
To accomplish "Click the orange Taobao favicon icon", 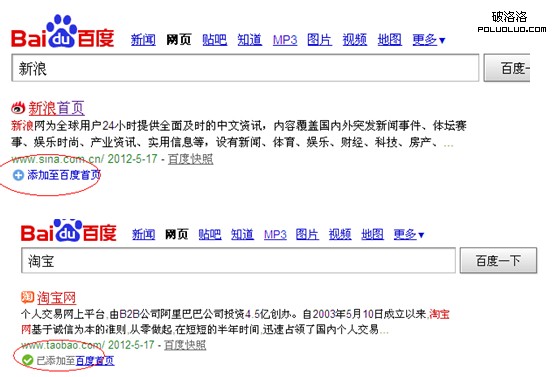I will pos(27,297).
